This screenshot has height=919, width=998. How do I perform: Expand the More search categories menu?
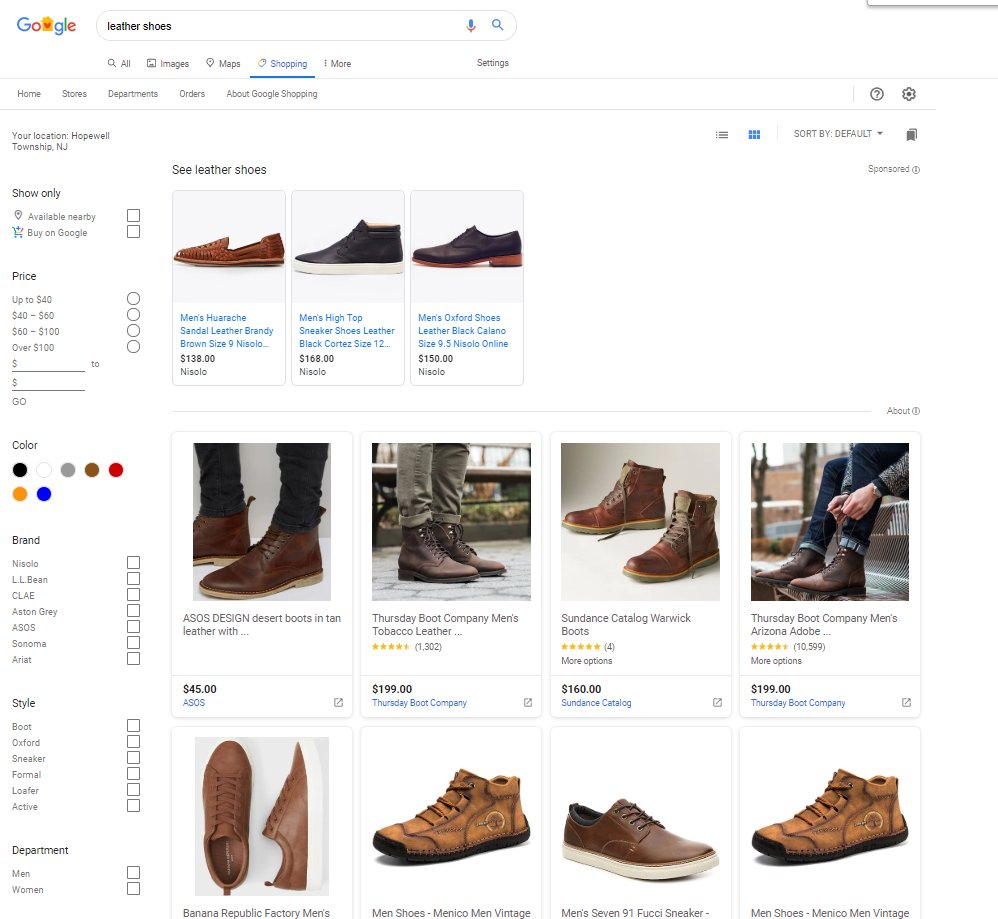coord(336,63)
